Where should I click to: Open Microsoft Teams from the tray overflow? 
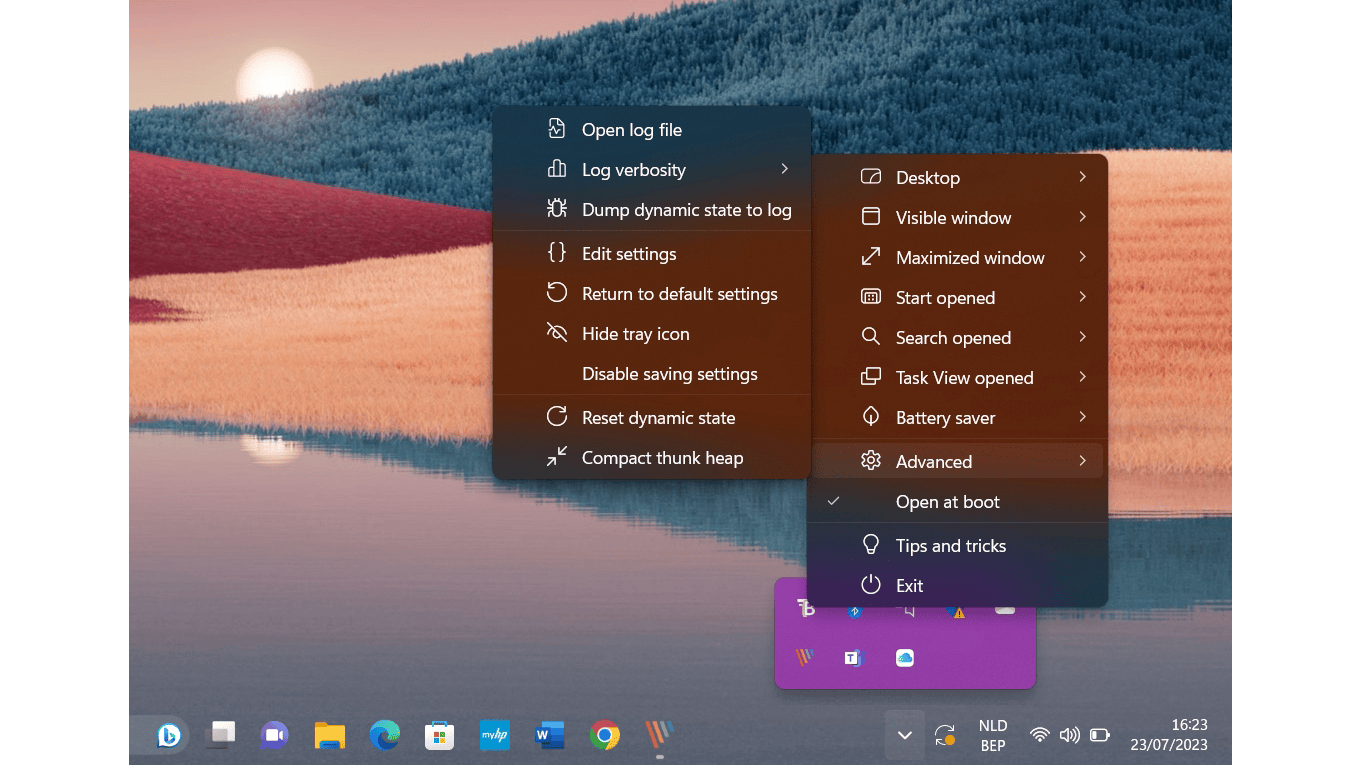(x=853, y=658)
